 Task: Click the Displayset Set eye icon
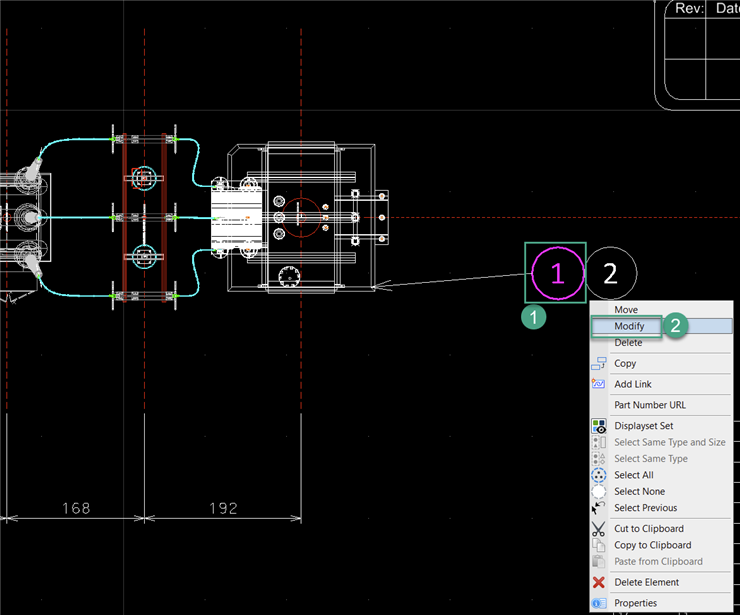[x=599, y=426]
